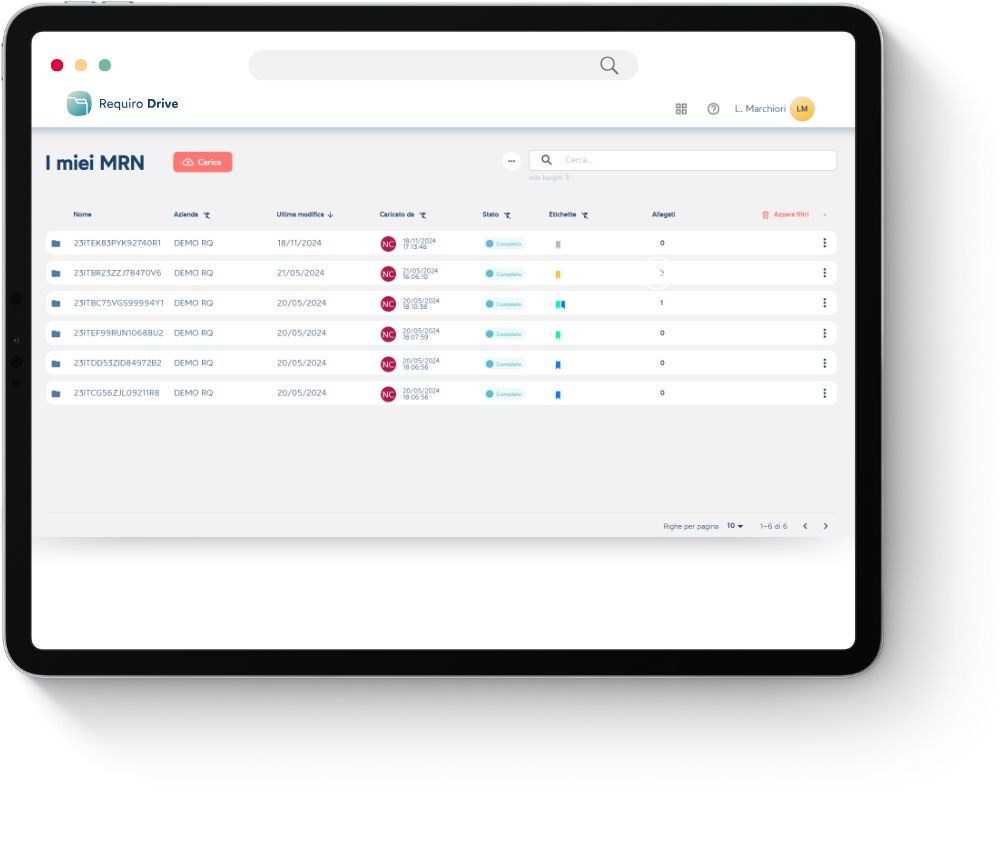Click the L. Marchiori avatar badge
Image resolution: width=1000 pixels, height=850 pixels.
point(801,109)
